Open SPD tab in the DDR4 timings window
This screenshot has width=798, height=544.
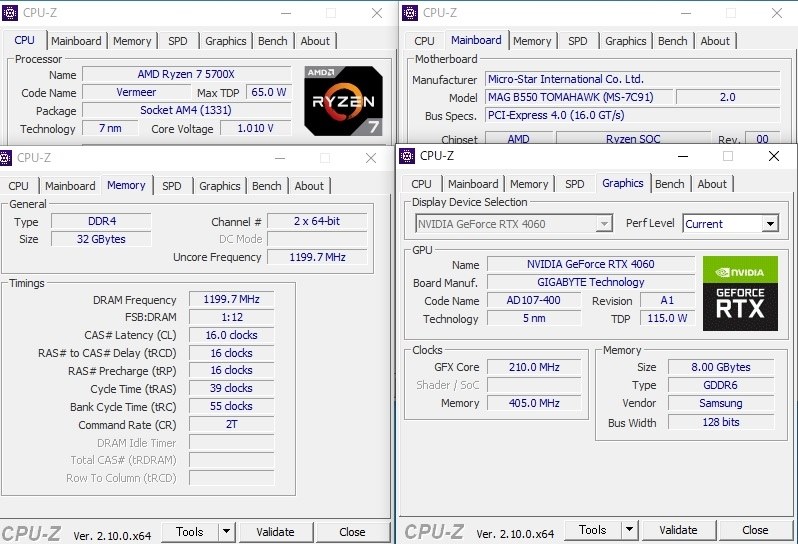(x=172, y=186)
